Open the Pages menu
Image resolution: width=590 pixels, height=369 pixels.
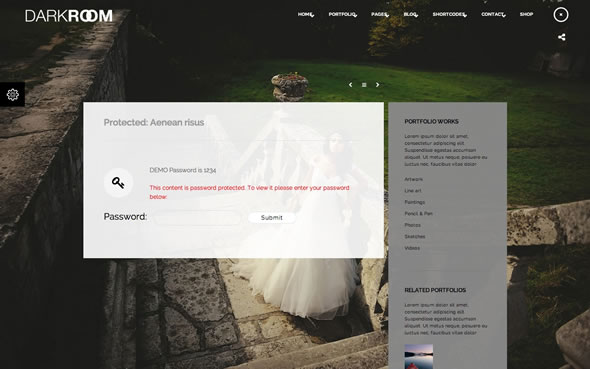(379, 14)
